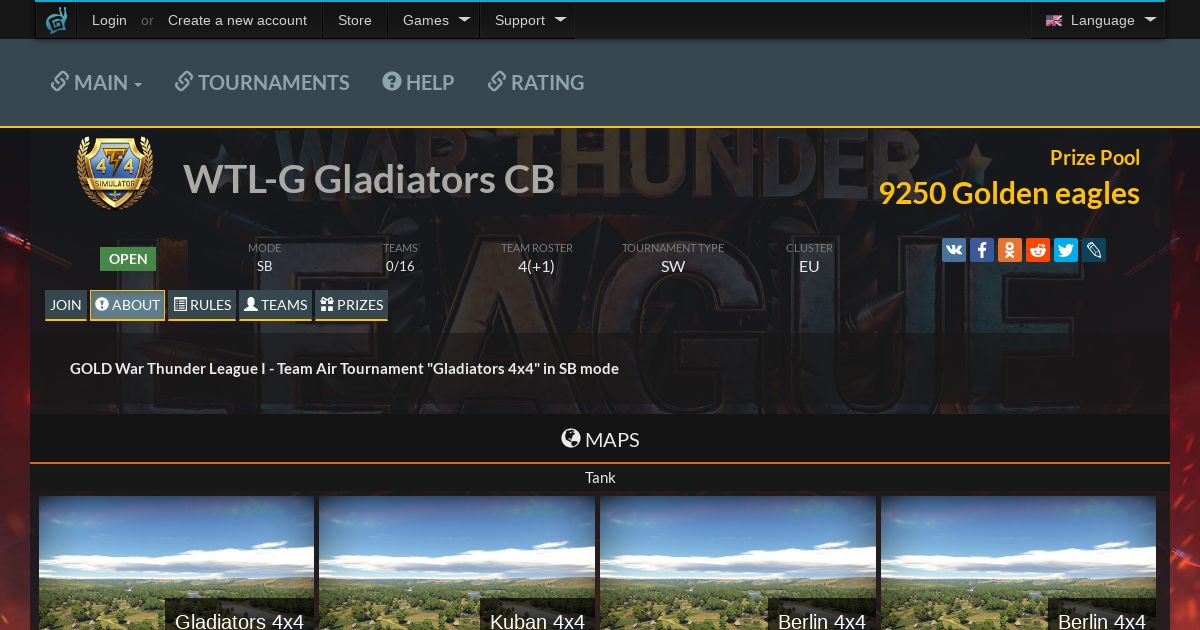The height and width of the screenshot is (630, 1200).
Task: Click Create a new account link
Action: tap(237, 20)
